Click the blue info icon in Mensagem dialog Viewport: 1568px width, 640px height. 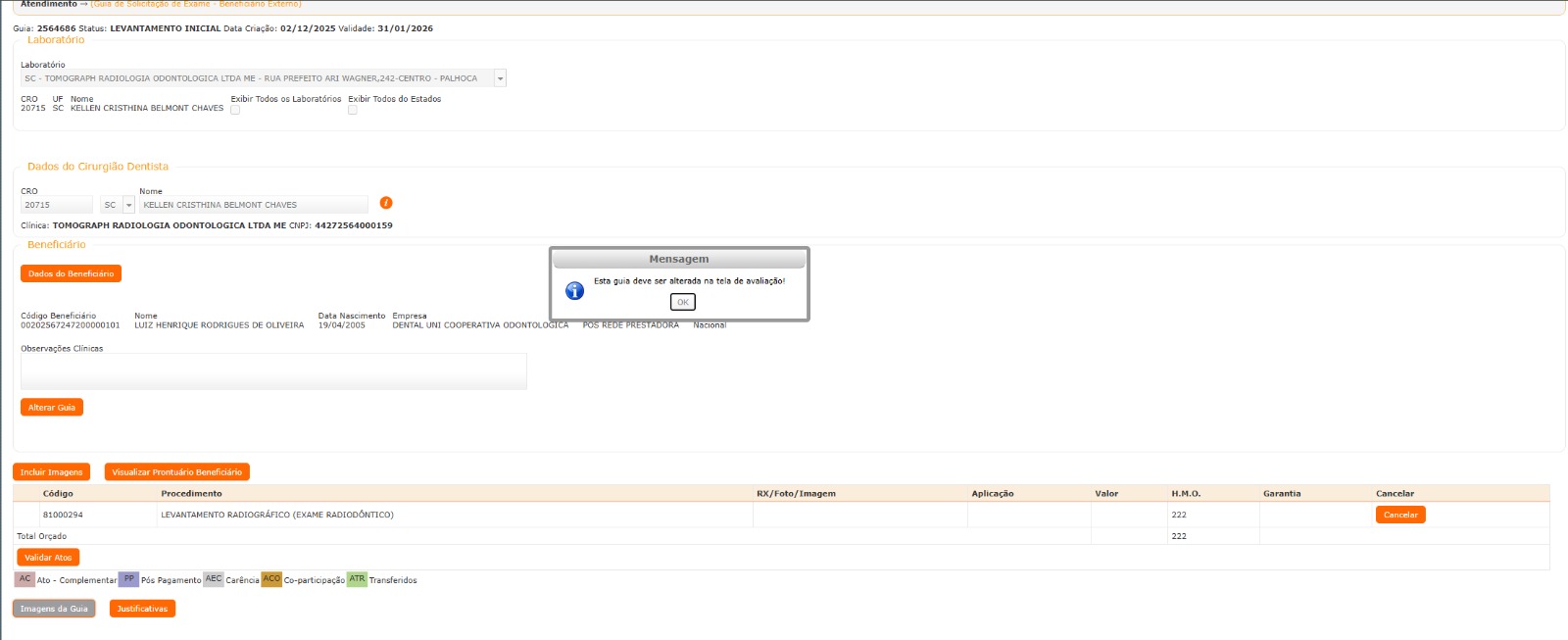(x=575, y=290)
